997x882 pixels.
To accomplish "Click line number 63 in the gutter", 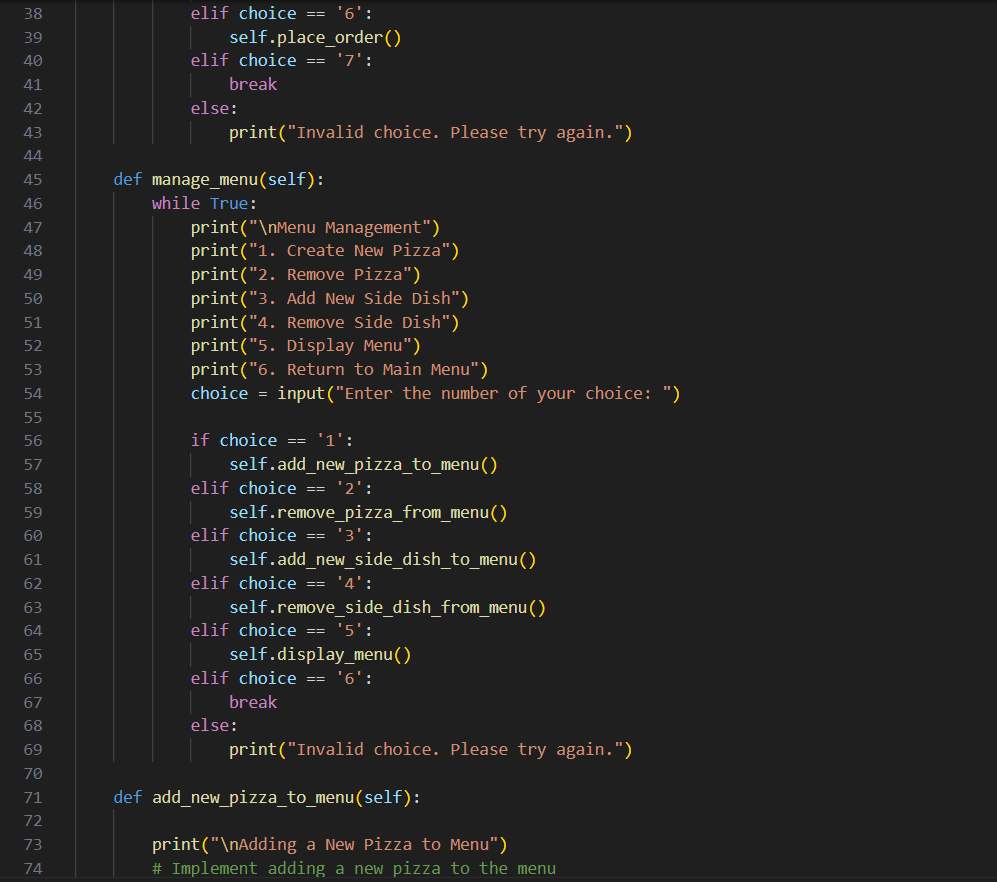I will pyautogui.click(x=32, y=607).
